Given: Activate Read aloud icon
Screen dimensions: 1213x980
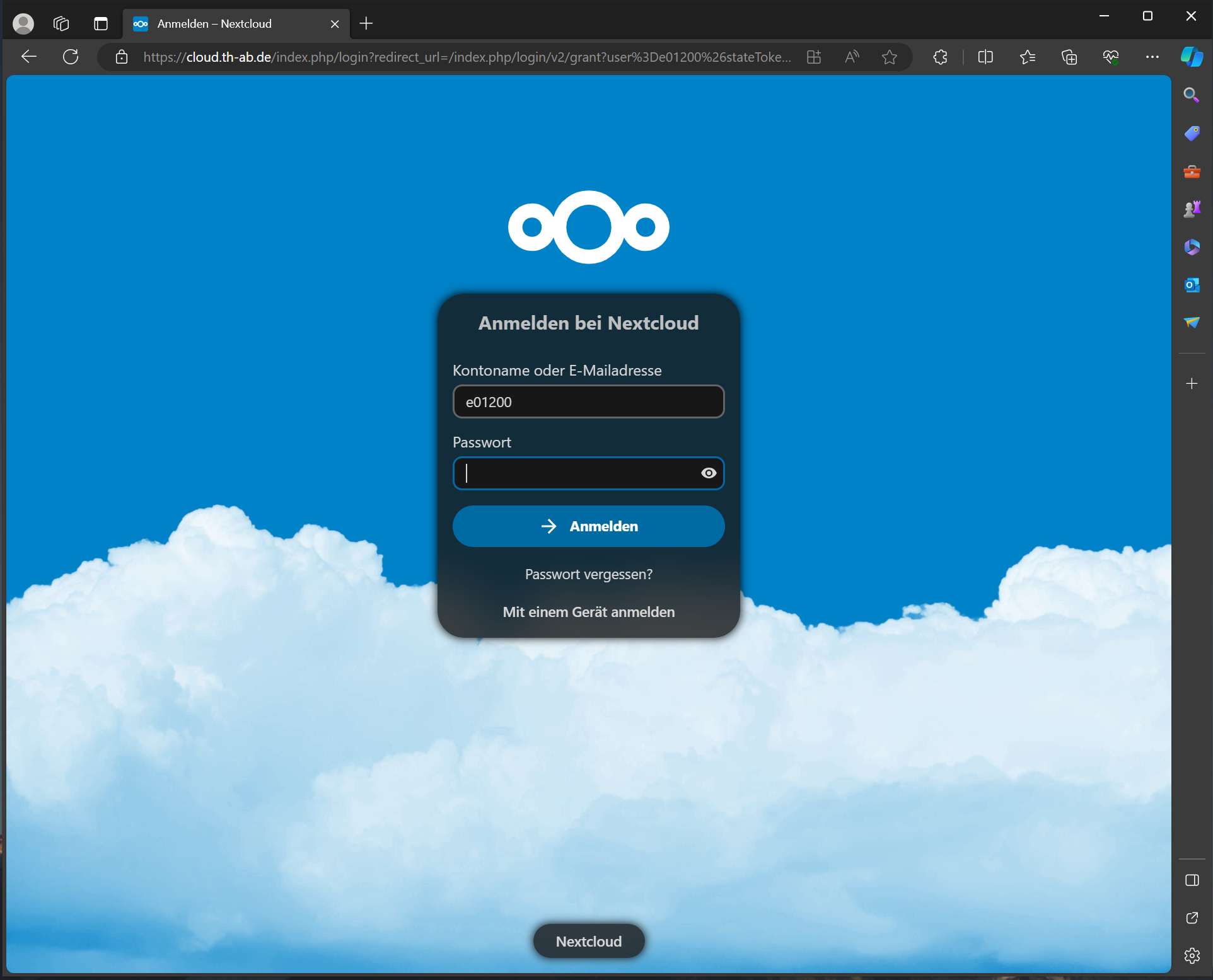Looking at the screenshot, I should (852, 57).
